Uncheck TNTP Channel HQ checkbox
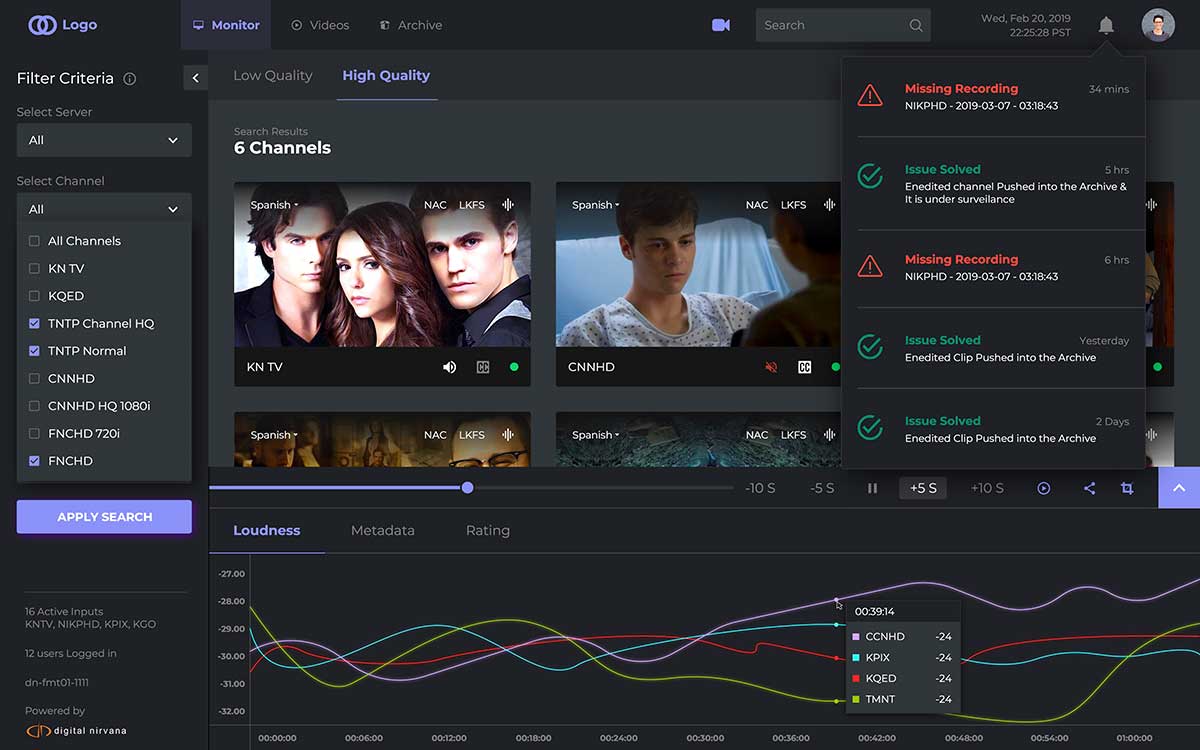The height and width of the screenshot is (750, 1200). tap(34, 323)
